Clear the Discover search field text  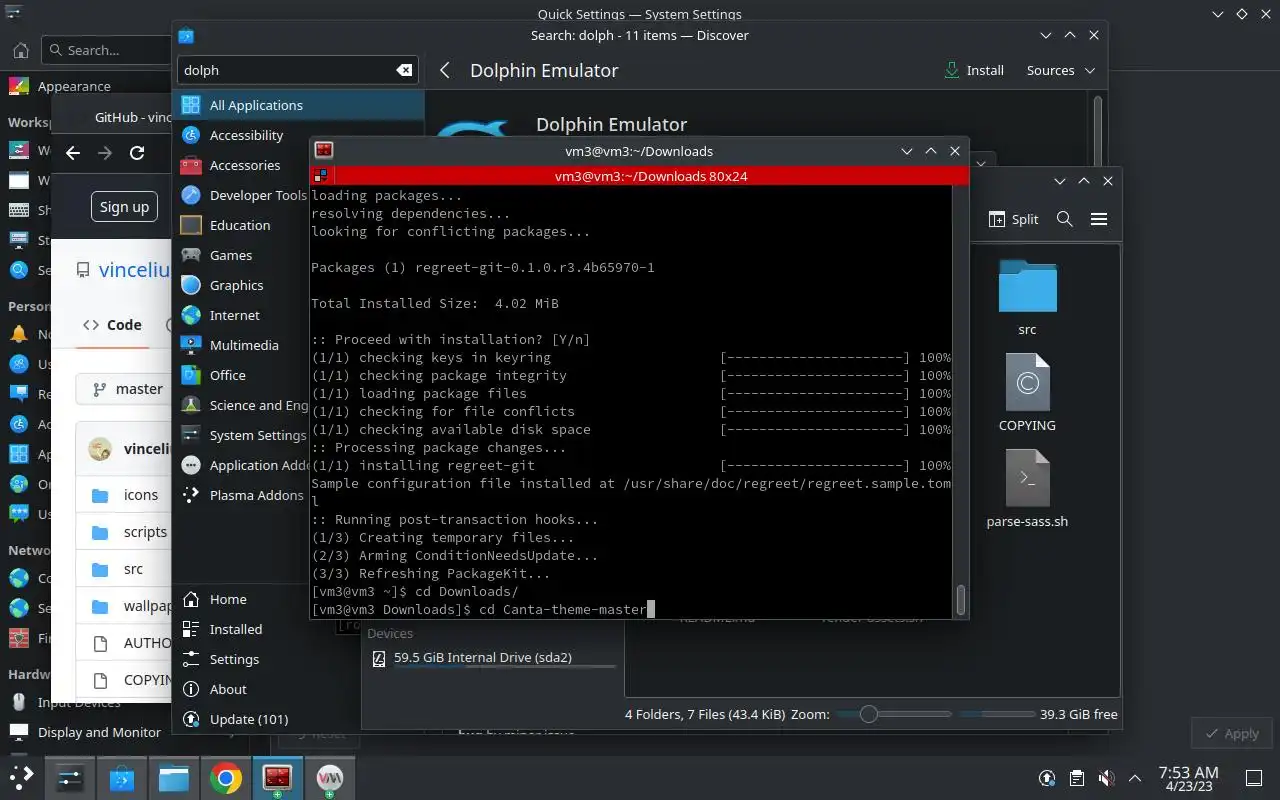pyautogui.click(x=404, y=70)
